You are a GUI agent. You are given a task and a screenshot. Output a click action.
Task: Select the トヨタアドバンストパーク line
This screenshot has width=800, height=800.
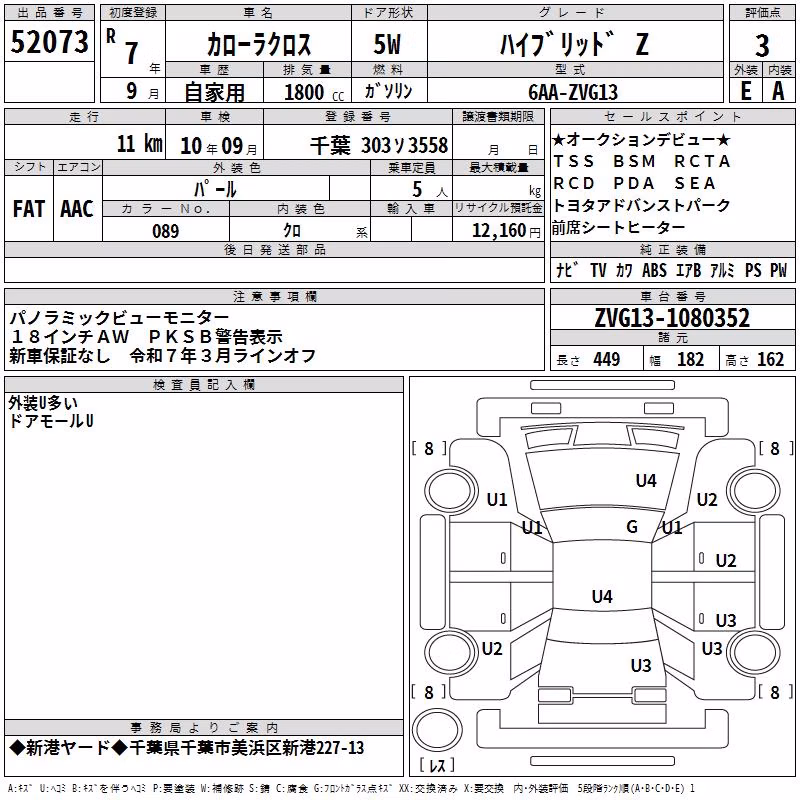tap(641, 205)
